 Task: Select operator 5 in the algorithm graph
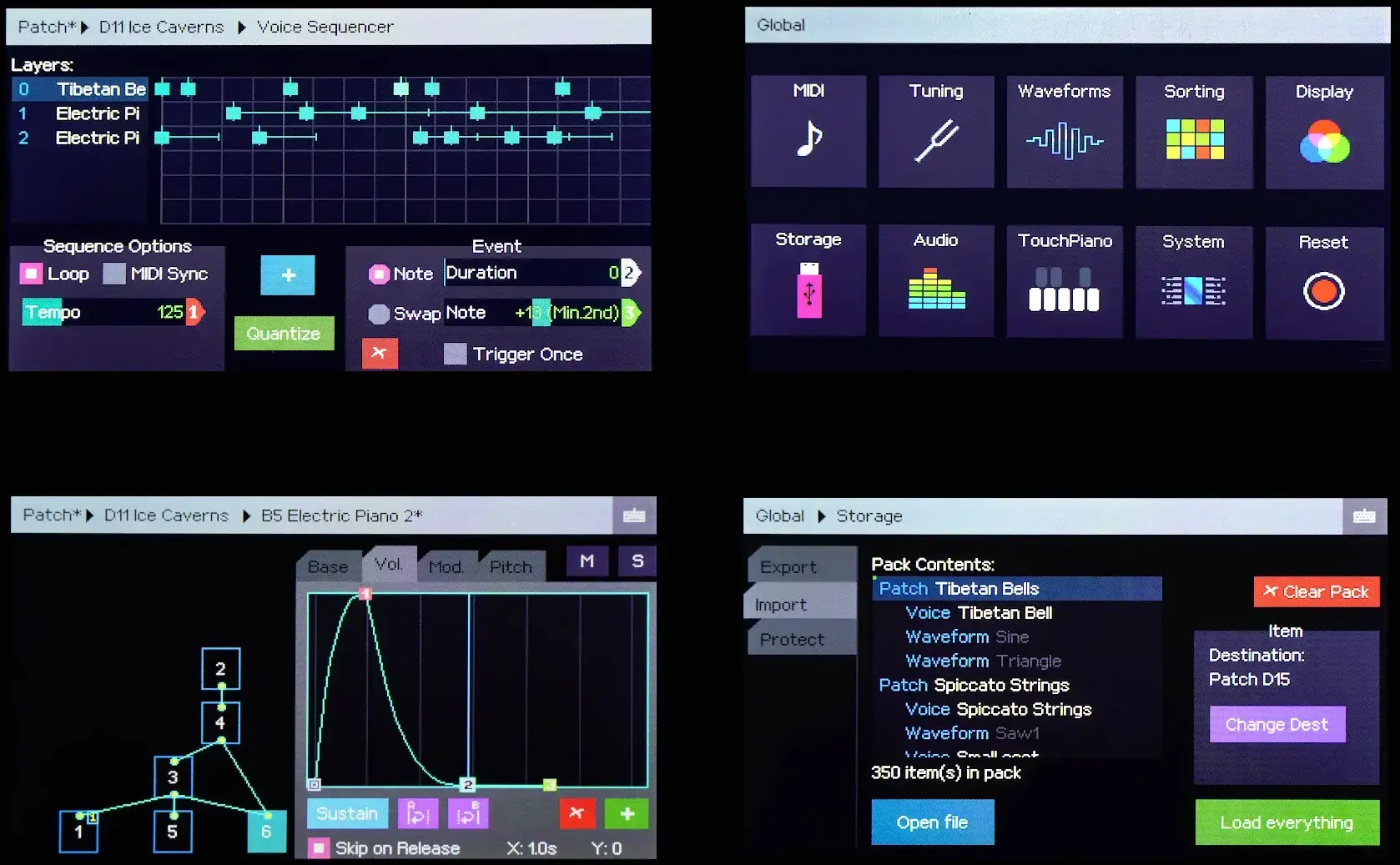tap(173, 832)
